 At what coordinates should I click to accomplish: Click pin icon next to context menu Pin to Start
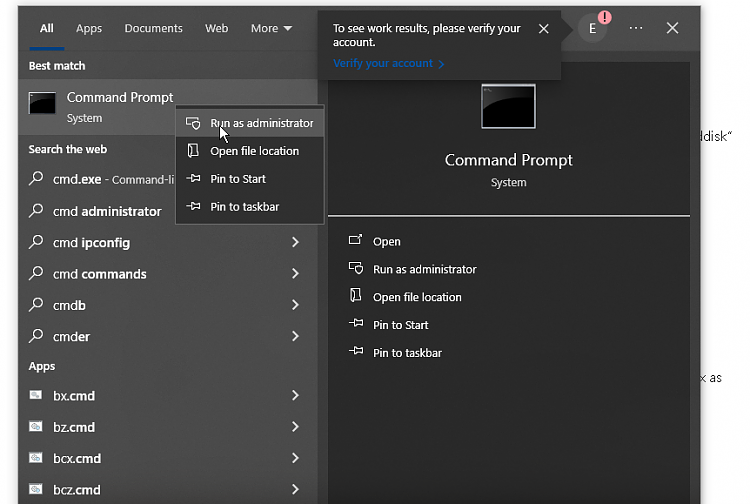click(193, 178)
